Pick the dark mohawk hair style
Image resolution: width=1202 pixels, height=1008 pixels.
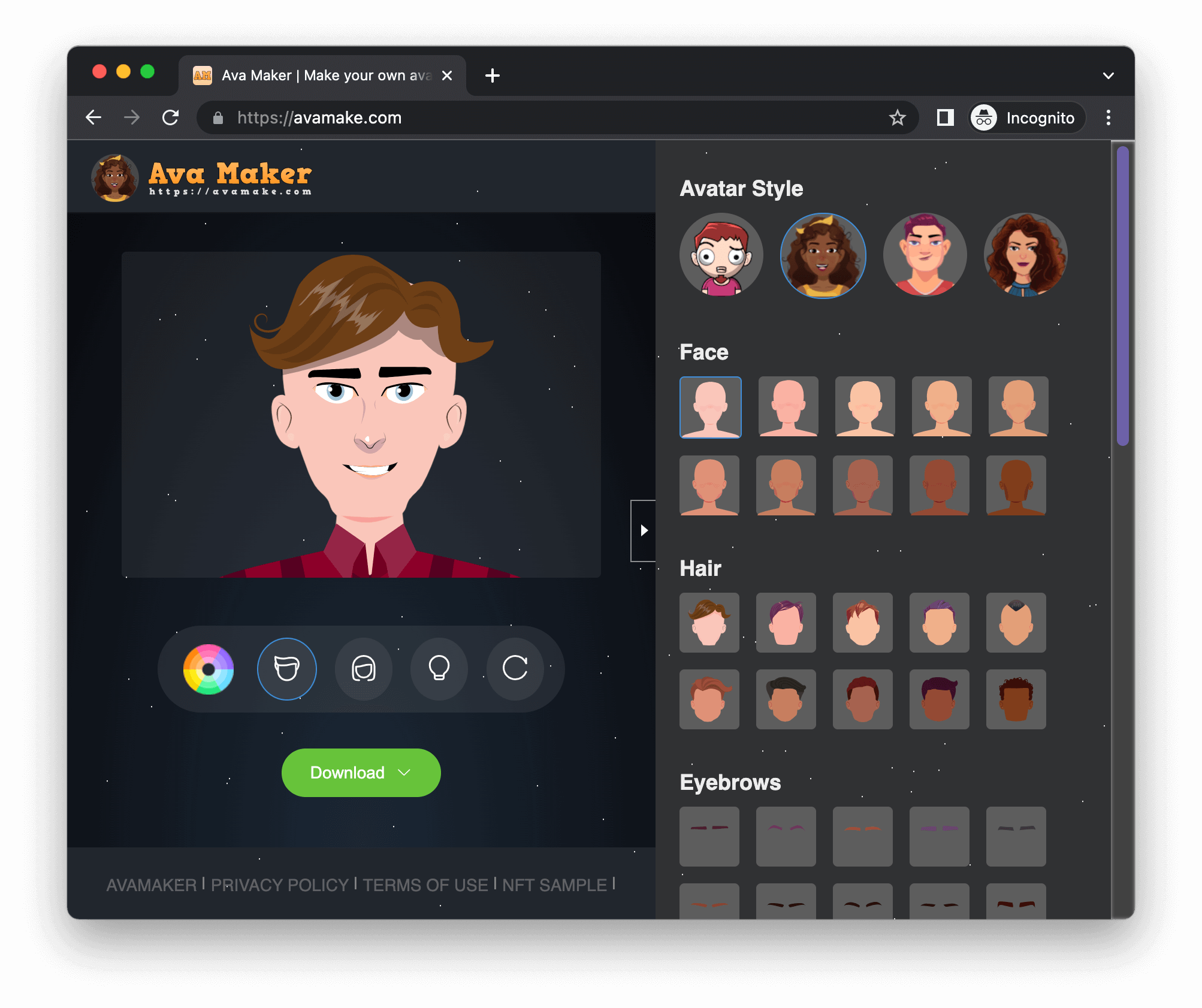[x=1016, y=623]
